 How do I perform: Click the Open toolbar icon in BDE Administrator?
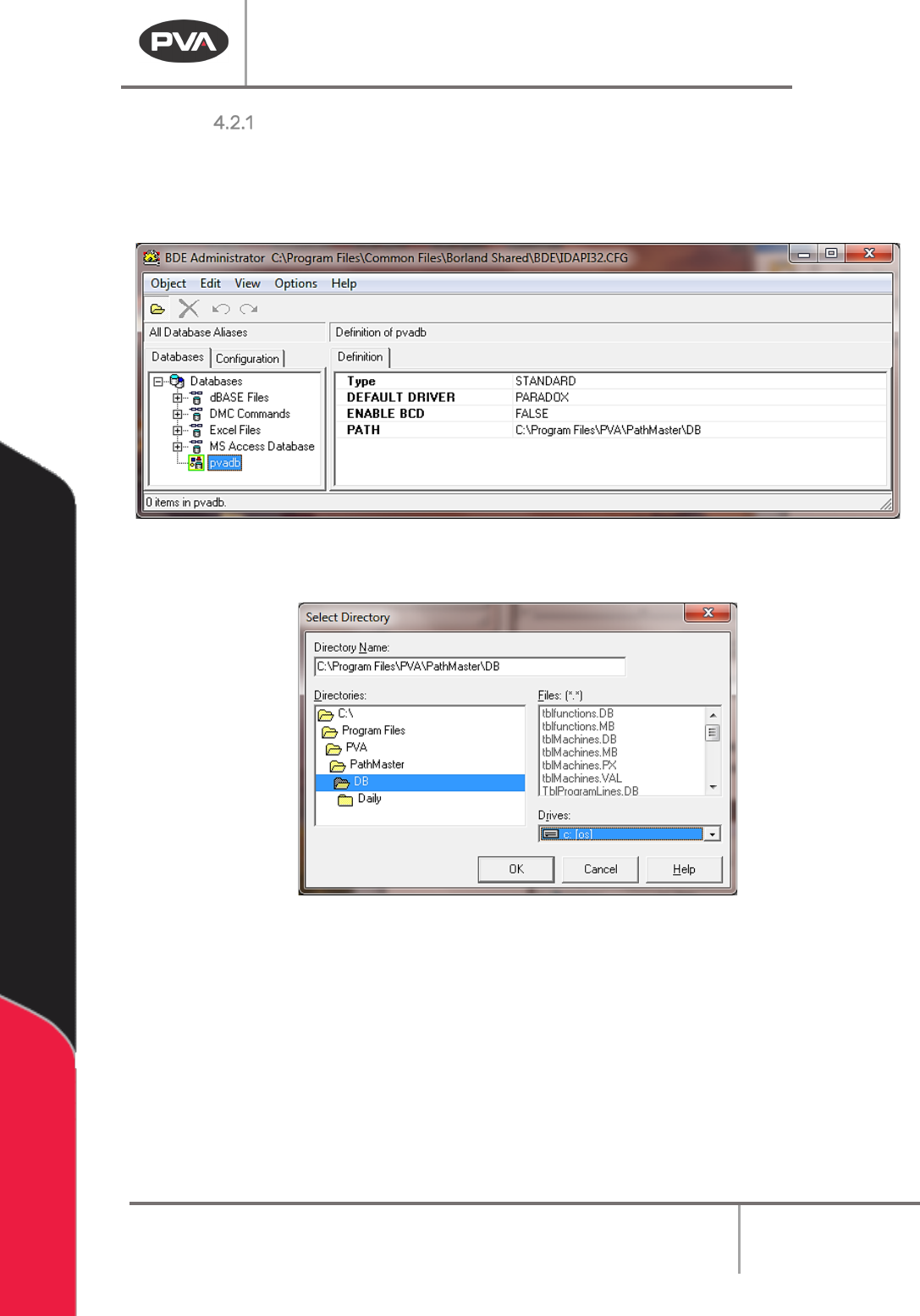click(x=157, y=309)
